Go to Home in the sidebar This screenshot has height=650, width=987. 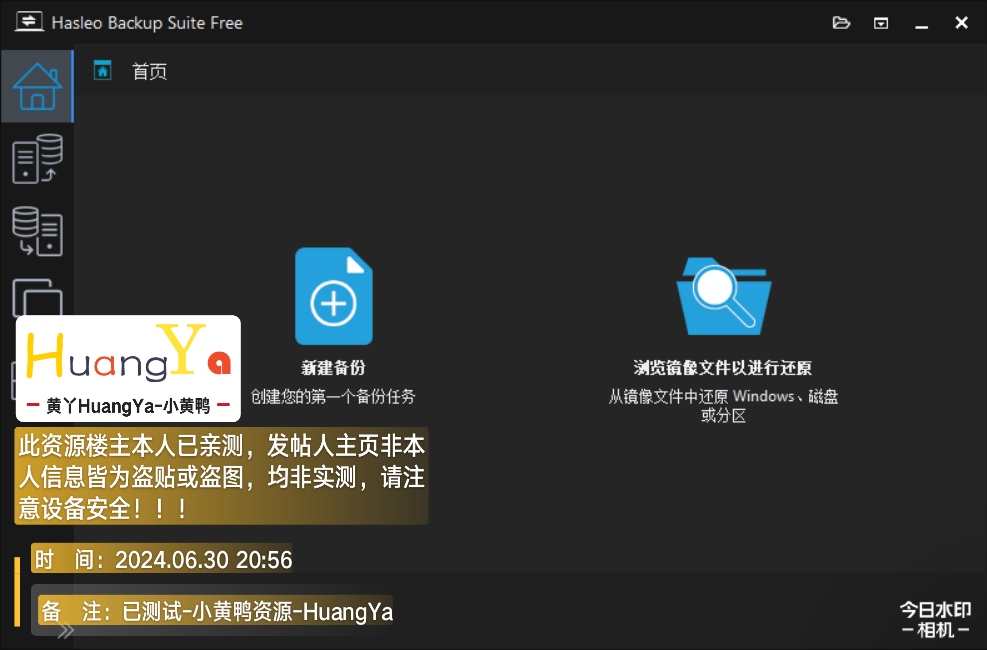pos(37,86)
